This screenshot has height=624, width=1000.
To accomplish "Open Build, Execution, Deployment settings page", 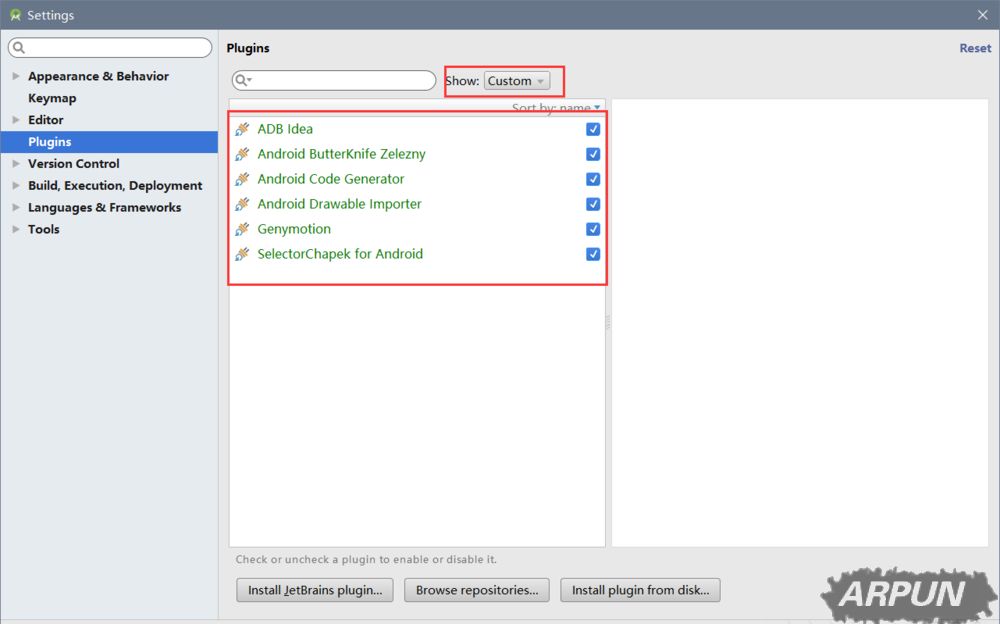I will [115, 185].
